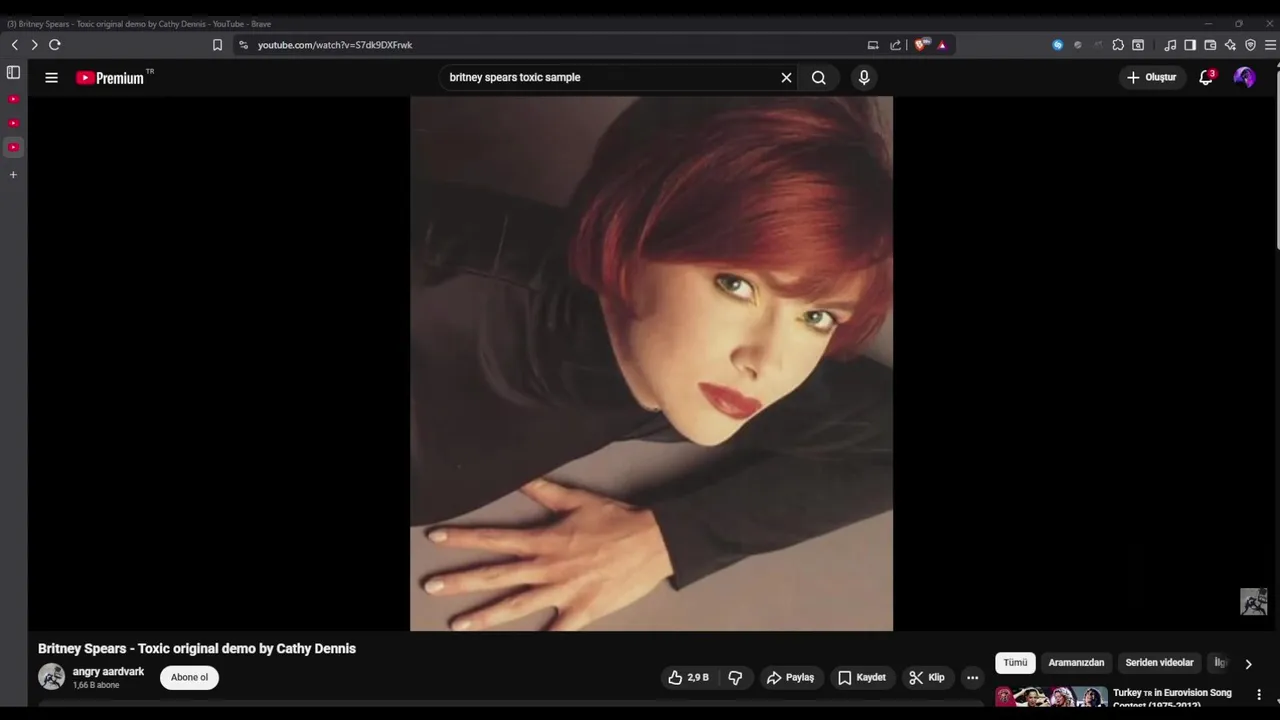Share video with Paylaş button

pyautogui.click(x=790, y=677)
